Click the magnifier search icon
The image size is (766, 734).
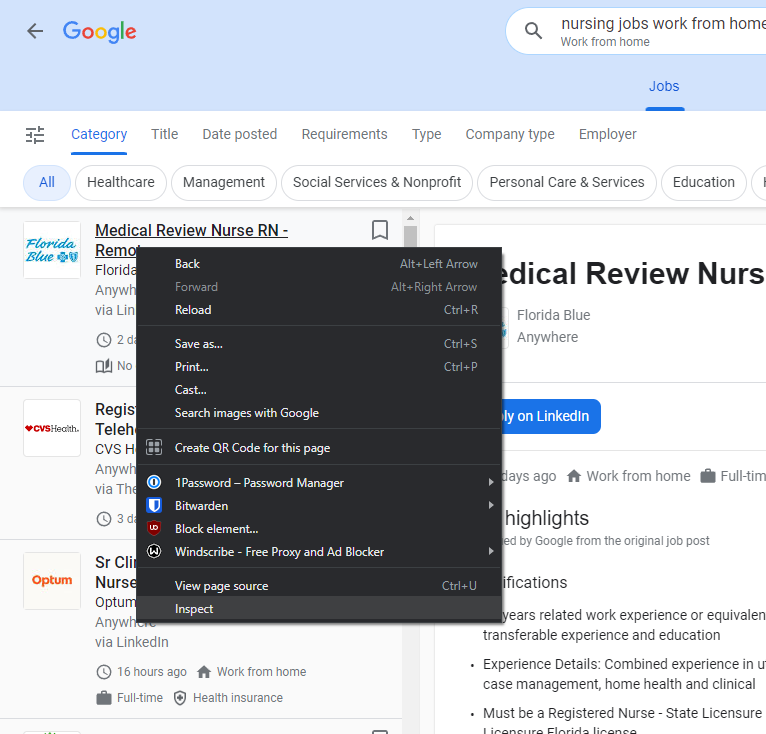click(x=533, y=31)
